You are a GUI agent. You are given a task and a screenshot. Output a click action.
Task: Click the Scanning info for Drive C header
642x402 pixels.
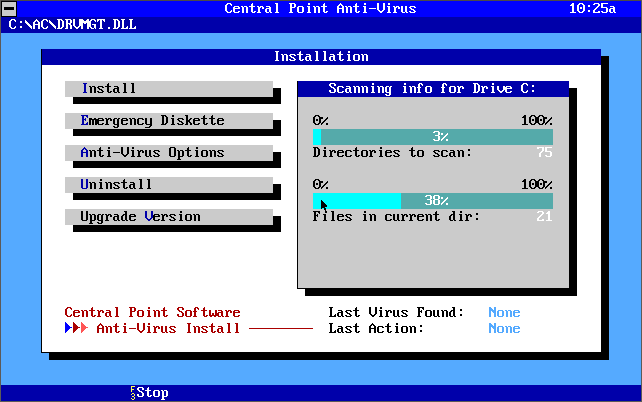pos(432,89)
